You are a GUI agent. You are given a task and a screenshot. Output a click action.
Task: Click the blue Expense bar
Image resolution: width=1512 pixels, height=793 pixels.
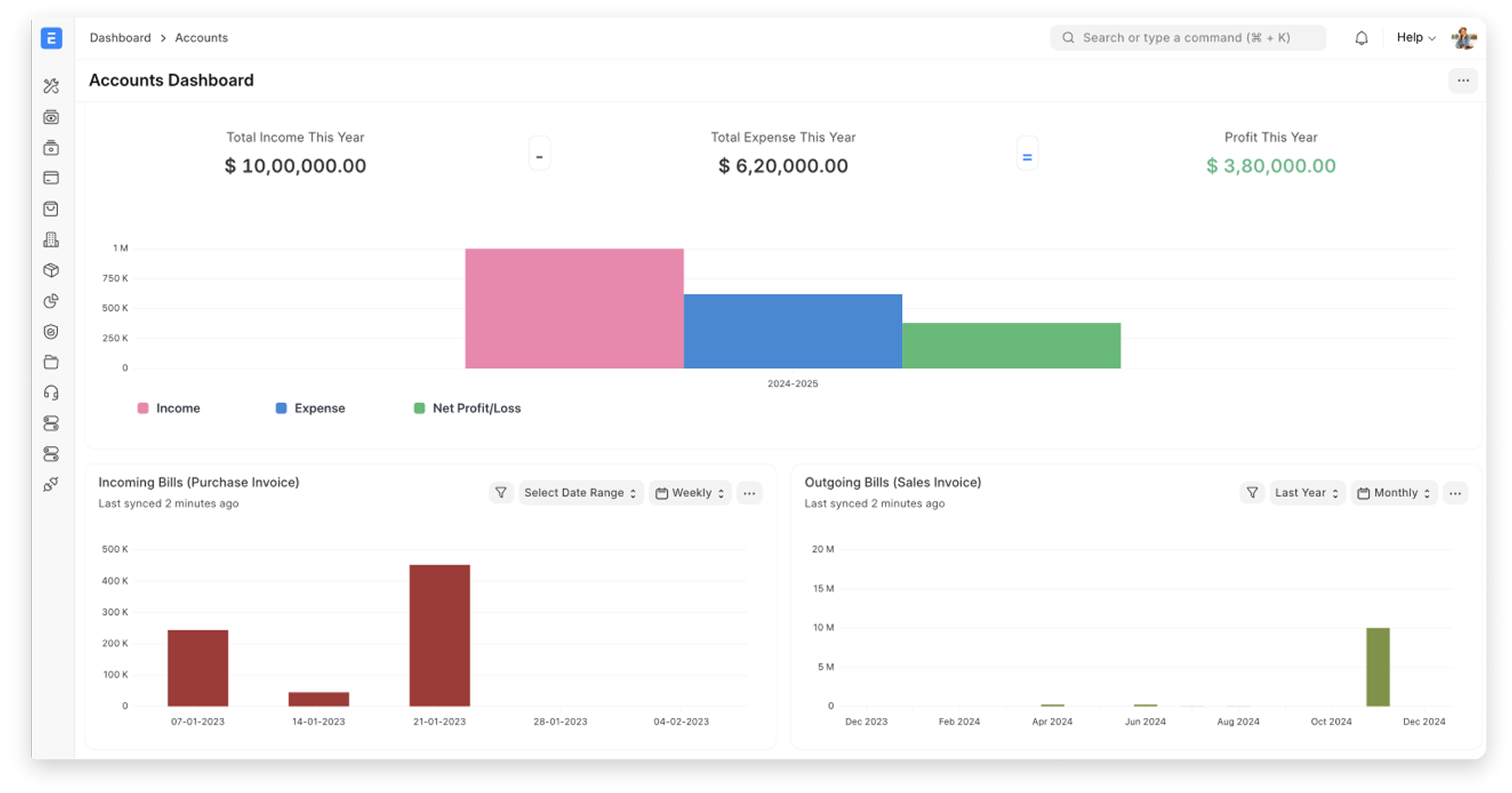[x=792, y=331]
